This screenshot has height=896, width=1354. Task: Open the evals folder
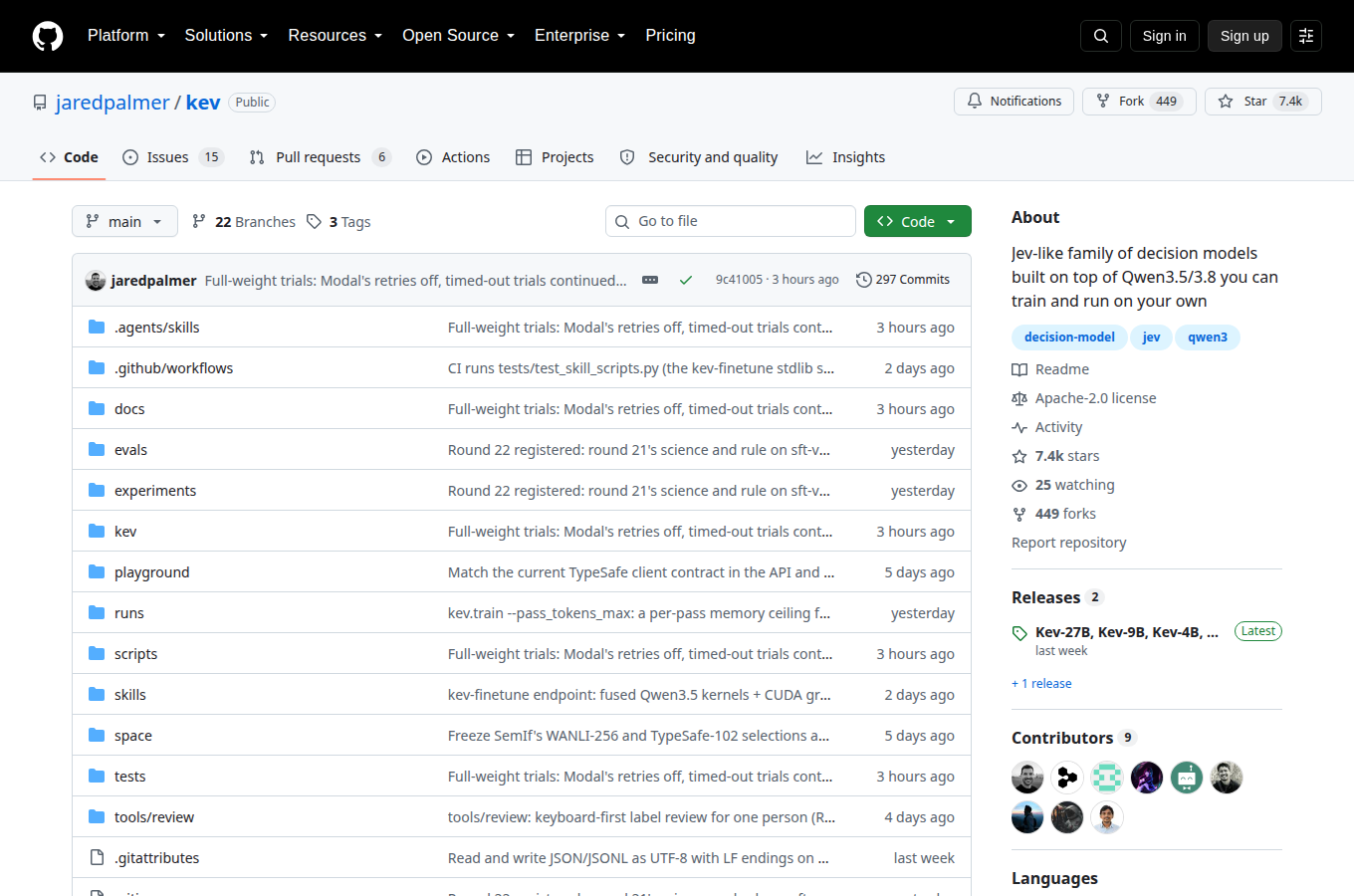pyautogui.click(x=130, y=450)
